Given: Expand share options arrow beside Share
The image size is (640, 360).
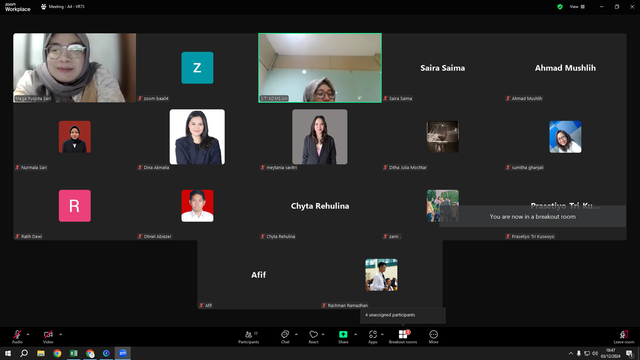Looking at the screenshot, I should click(356, 334).
